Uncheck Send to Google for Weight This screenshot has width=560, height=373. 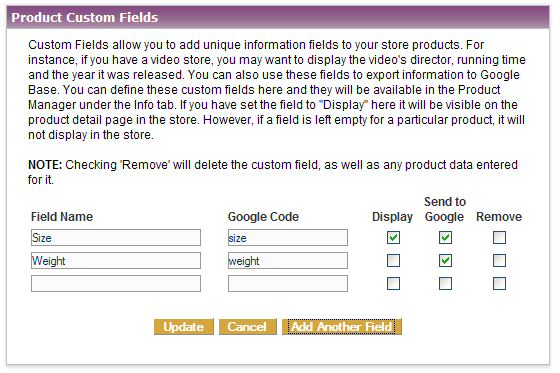click(x=445, y=260)
